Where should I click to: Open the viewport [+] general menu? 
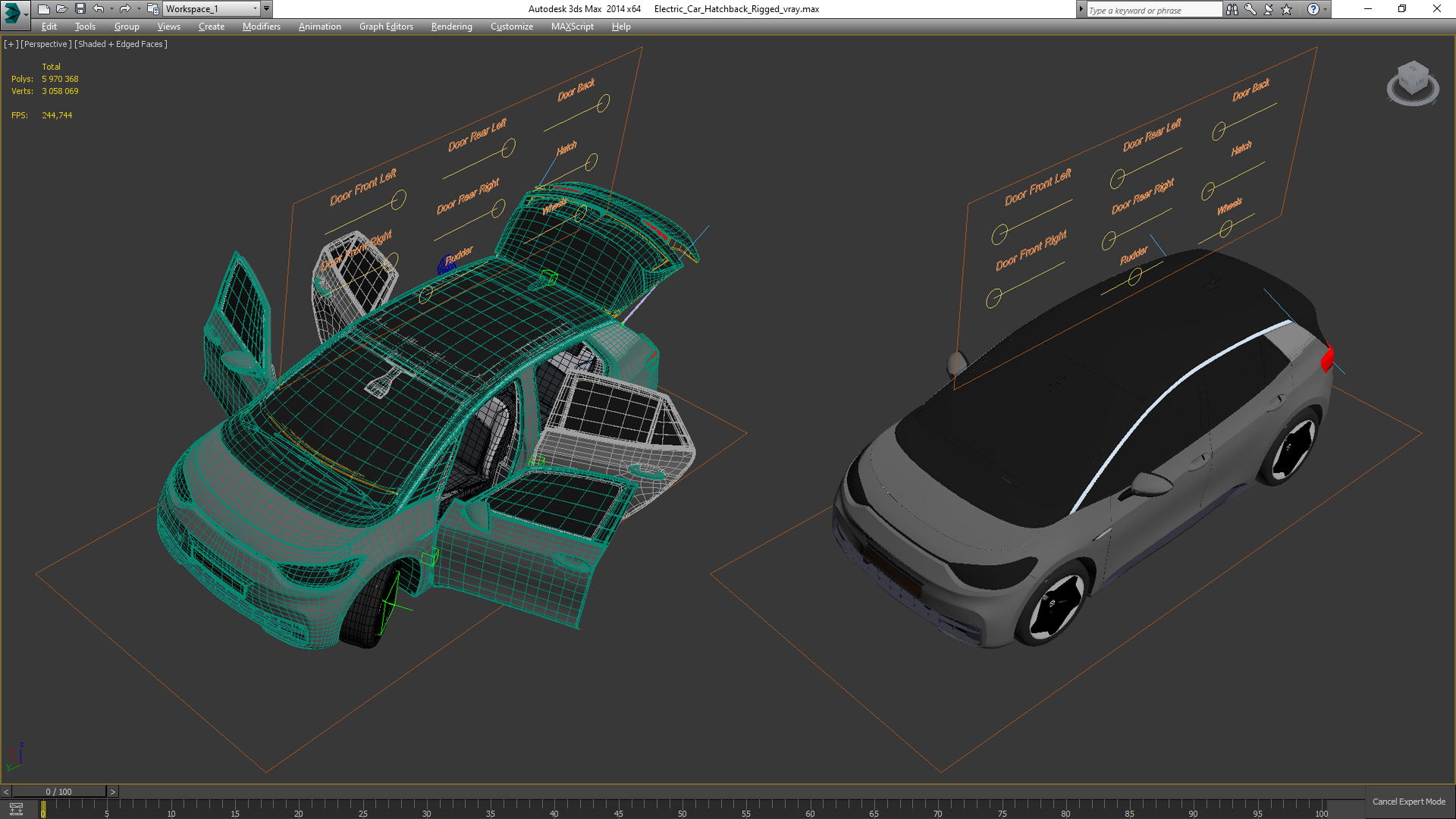(11, 44)
